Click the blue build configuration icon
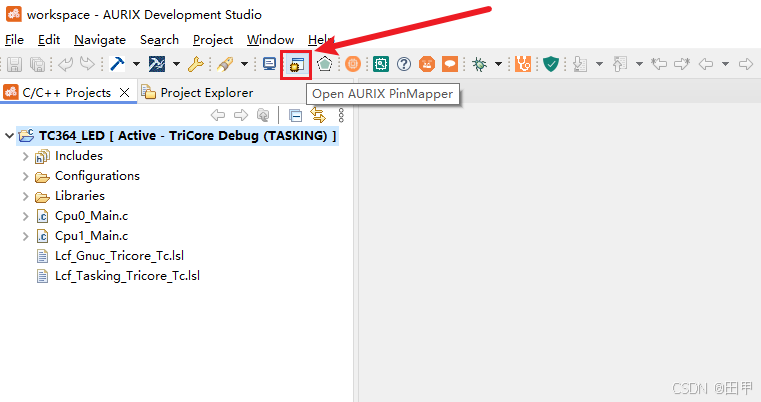 pos(157,64)
